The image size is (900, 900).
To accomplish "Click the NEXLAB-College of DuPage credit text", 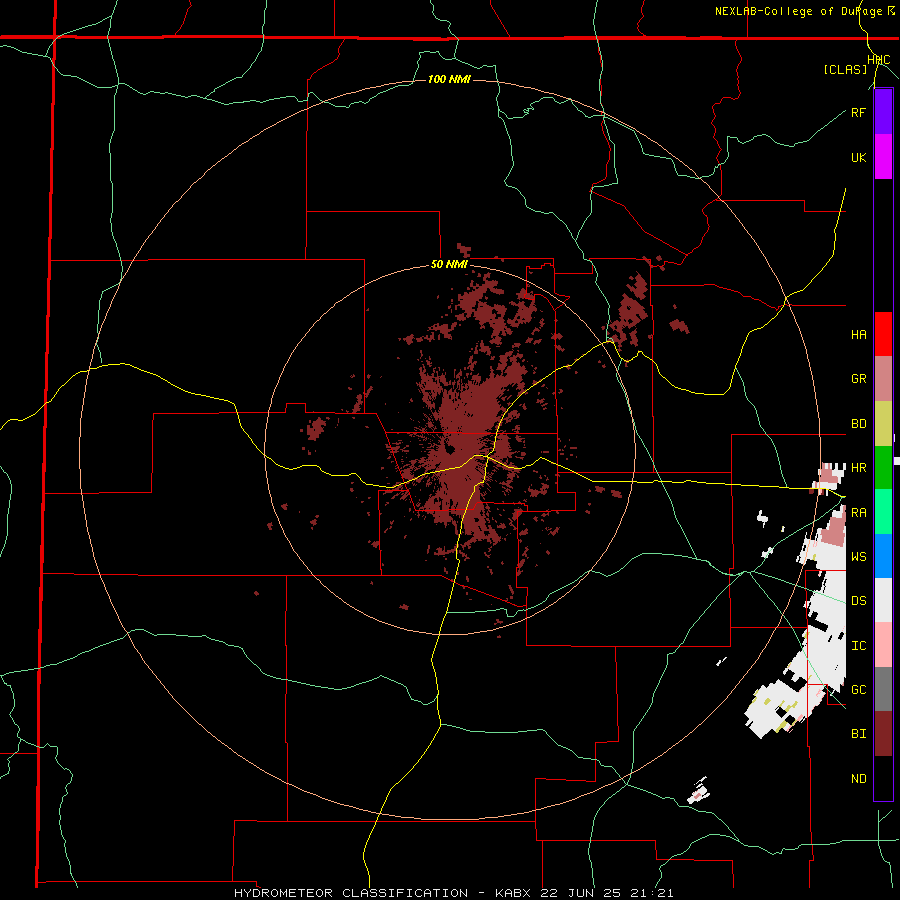I will point(797,11).
